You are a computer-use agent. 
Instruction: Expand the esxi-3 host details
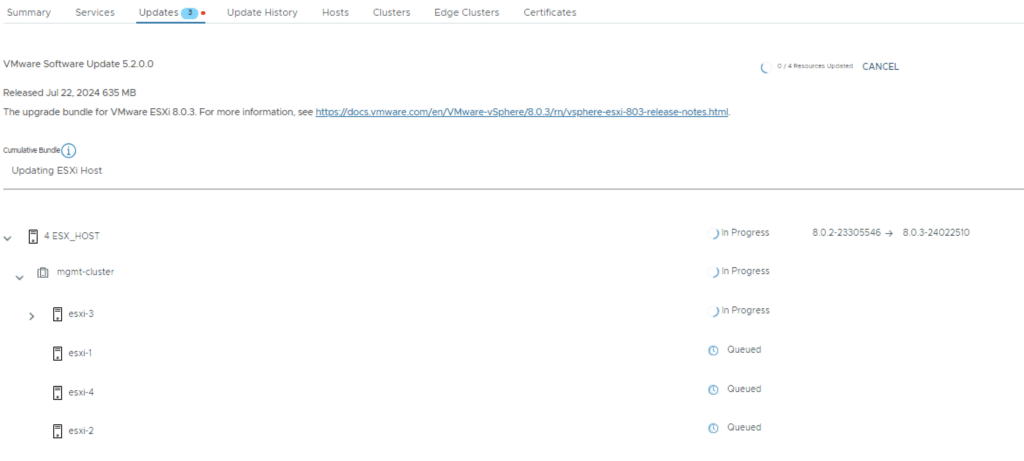coord(31,316)
